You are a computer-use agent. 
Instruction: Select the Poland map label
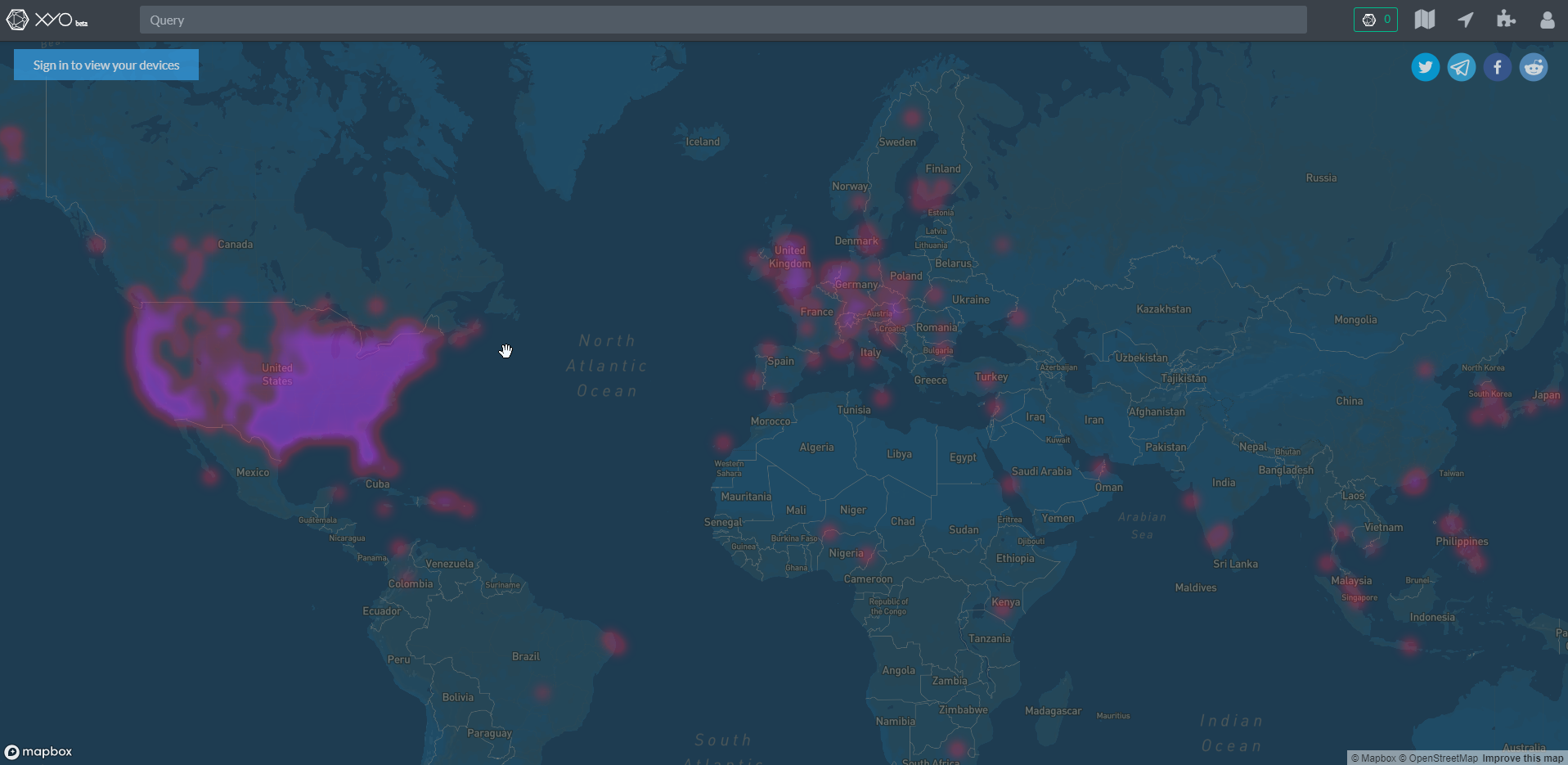coord(905,276)
